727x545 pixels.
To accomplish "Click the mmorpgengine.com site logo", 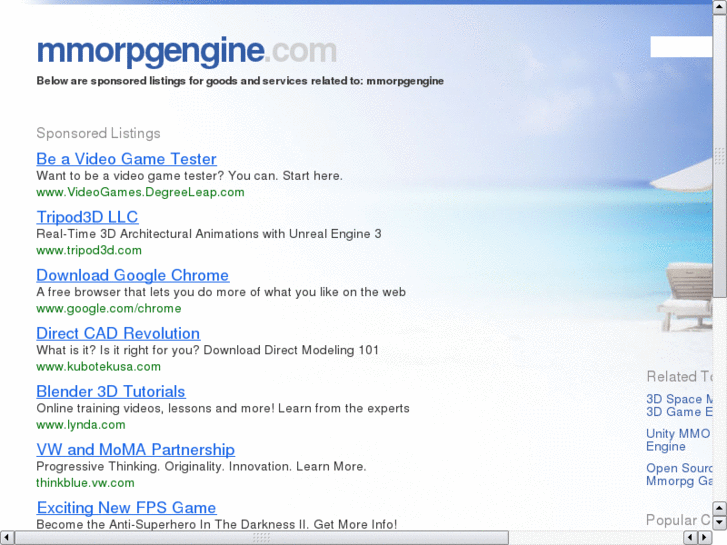I will point(186,51).
